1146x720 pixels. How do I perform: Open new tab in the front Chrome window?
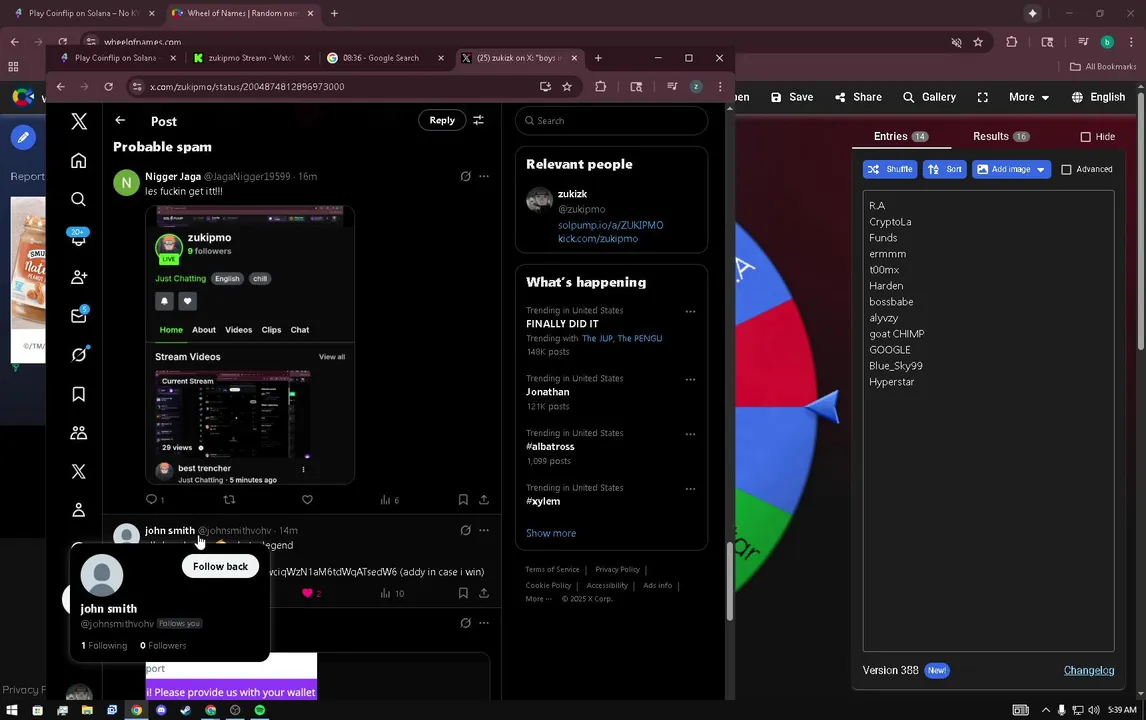[x=598, y=58]
